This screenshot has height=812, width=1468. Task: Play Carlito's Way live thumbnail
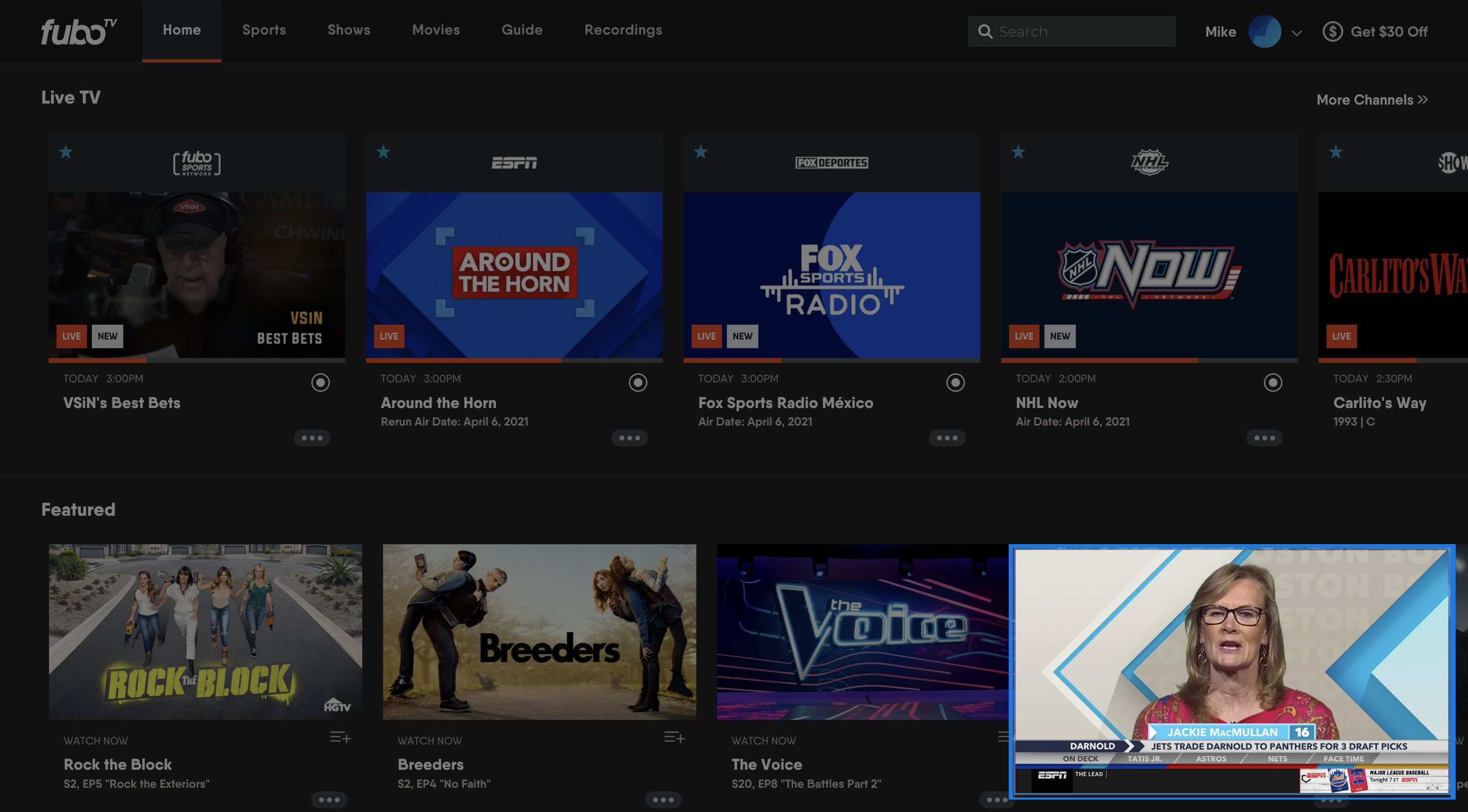(x=1393, y=275)
